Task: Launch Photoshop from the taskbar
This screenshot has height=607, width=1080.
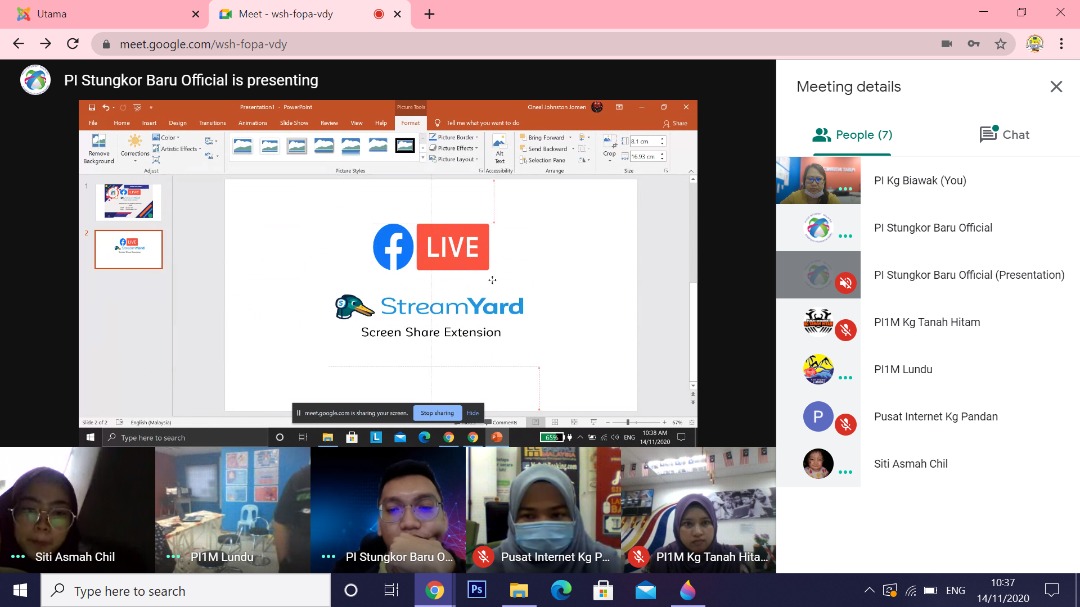Action: [477, 591]
